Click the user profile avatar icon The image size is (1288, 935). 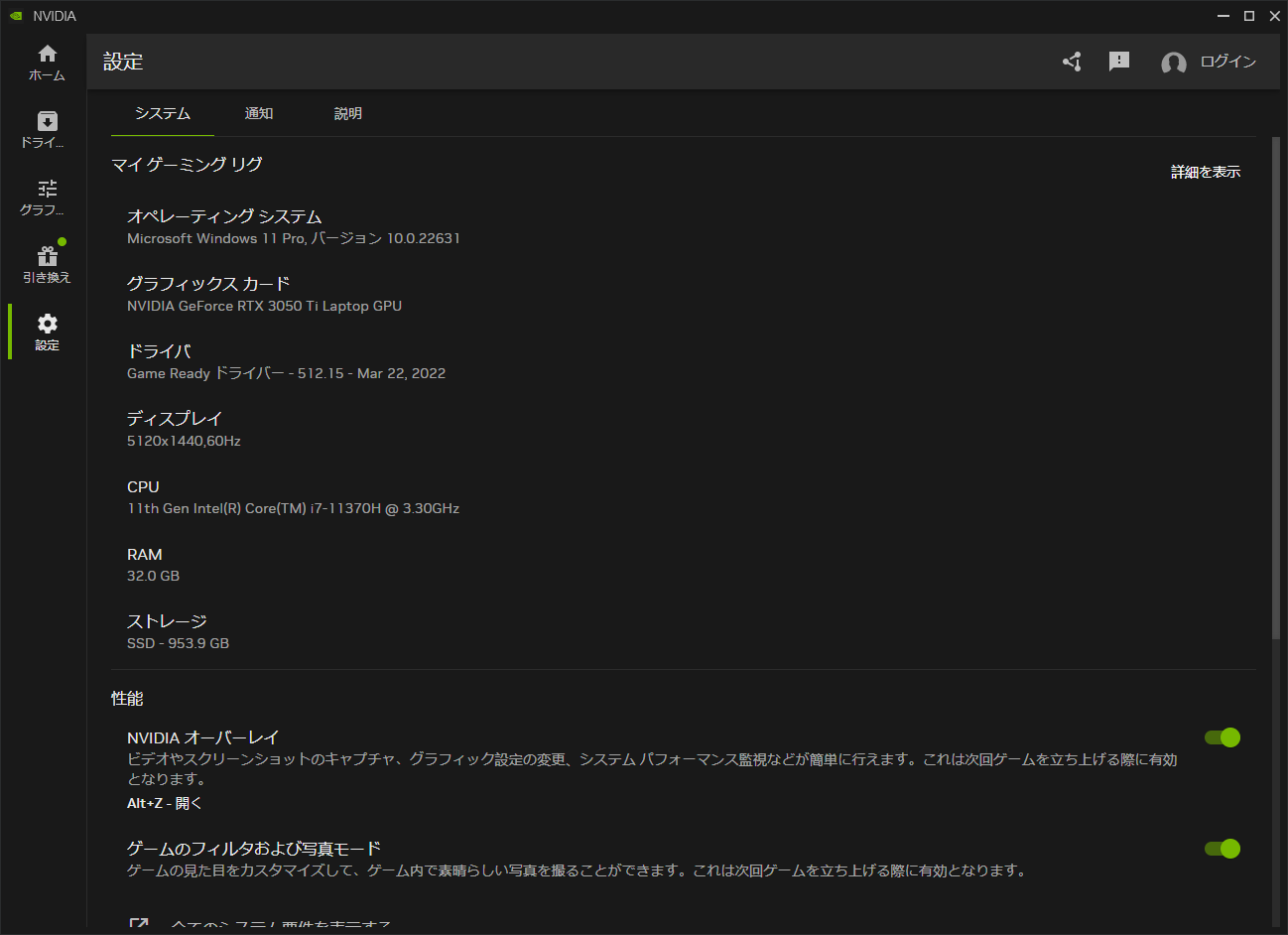pyautogui.click(x=1173, y=63)
